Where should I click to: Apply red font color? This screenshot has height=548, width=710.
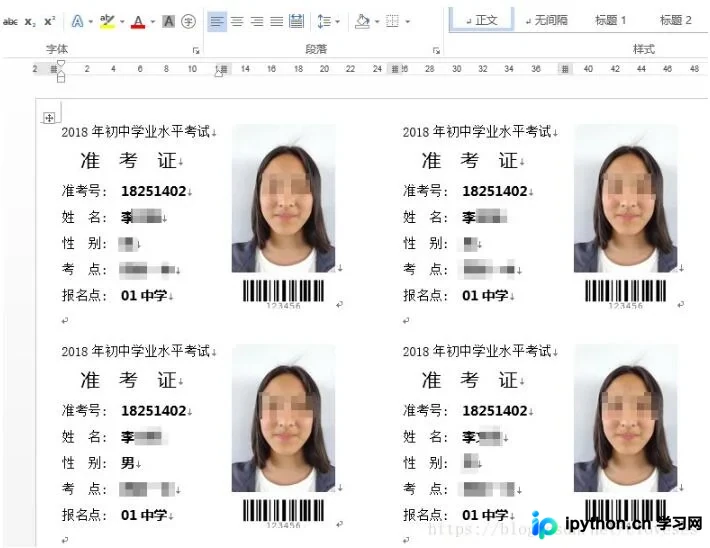[x=138, y=22]
